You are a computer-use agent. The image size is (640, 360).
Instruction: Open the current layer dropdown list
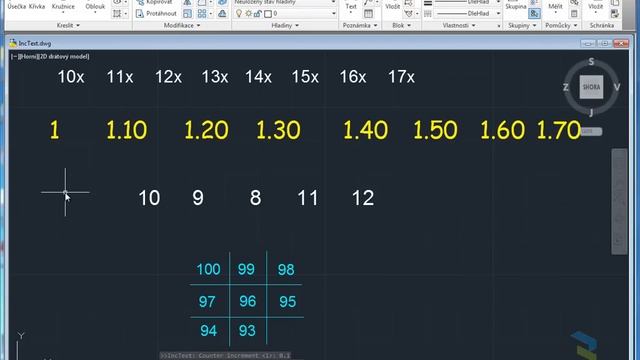point(334,14)
